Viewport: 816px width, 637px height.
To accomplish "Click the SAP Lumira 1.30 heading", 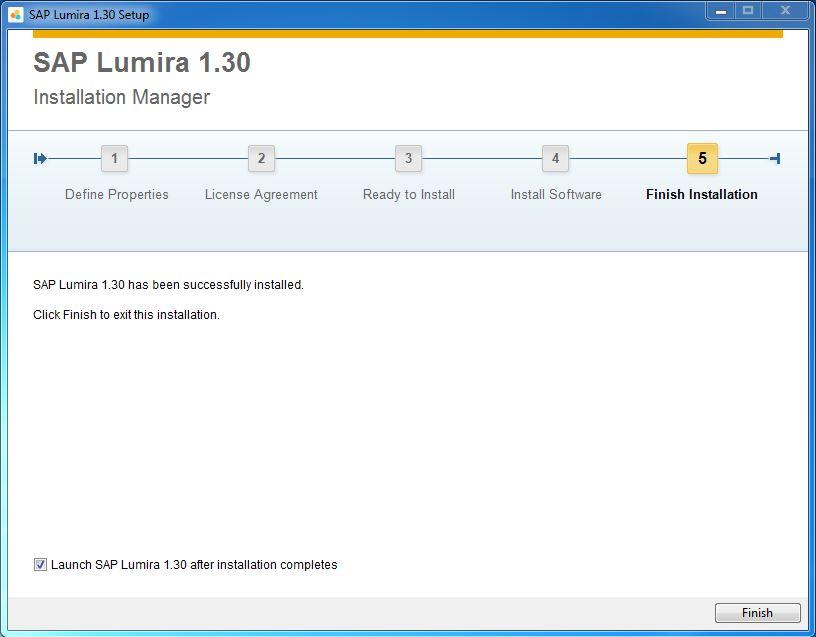I will [142, 62].
